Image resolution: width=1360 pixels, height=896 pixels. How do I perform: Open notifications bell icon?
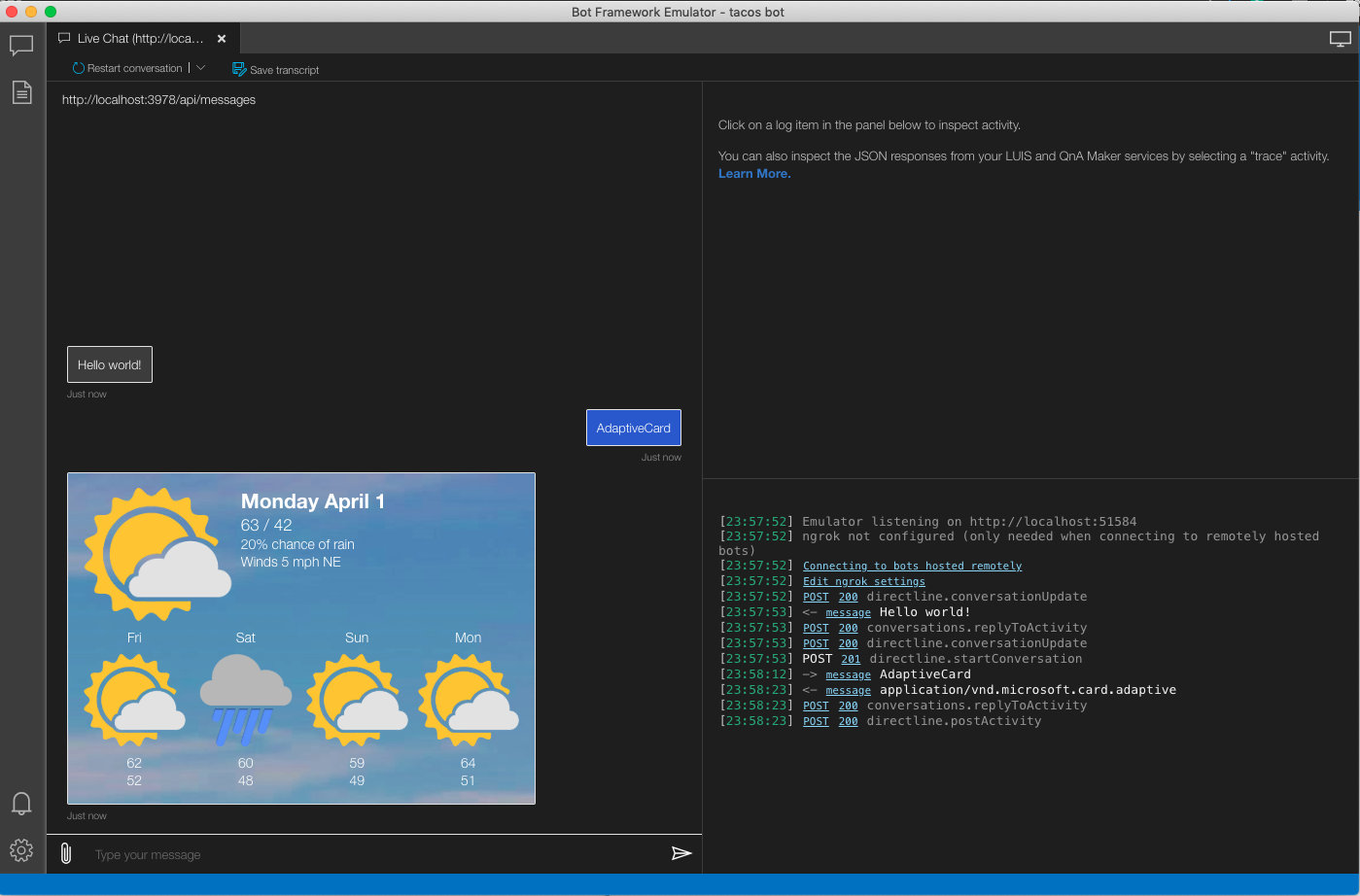click(x=21, y=804)
